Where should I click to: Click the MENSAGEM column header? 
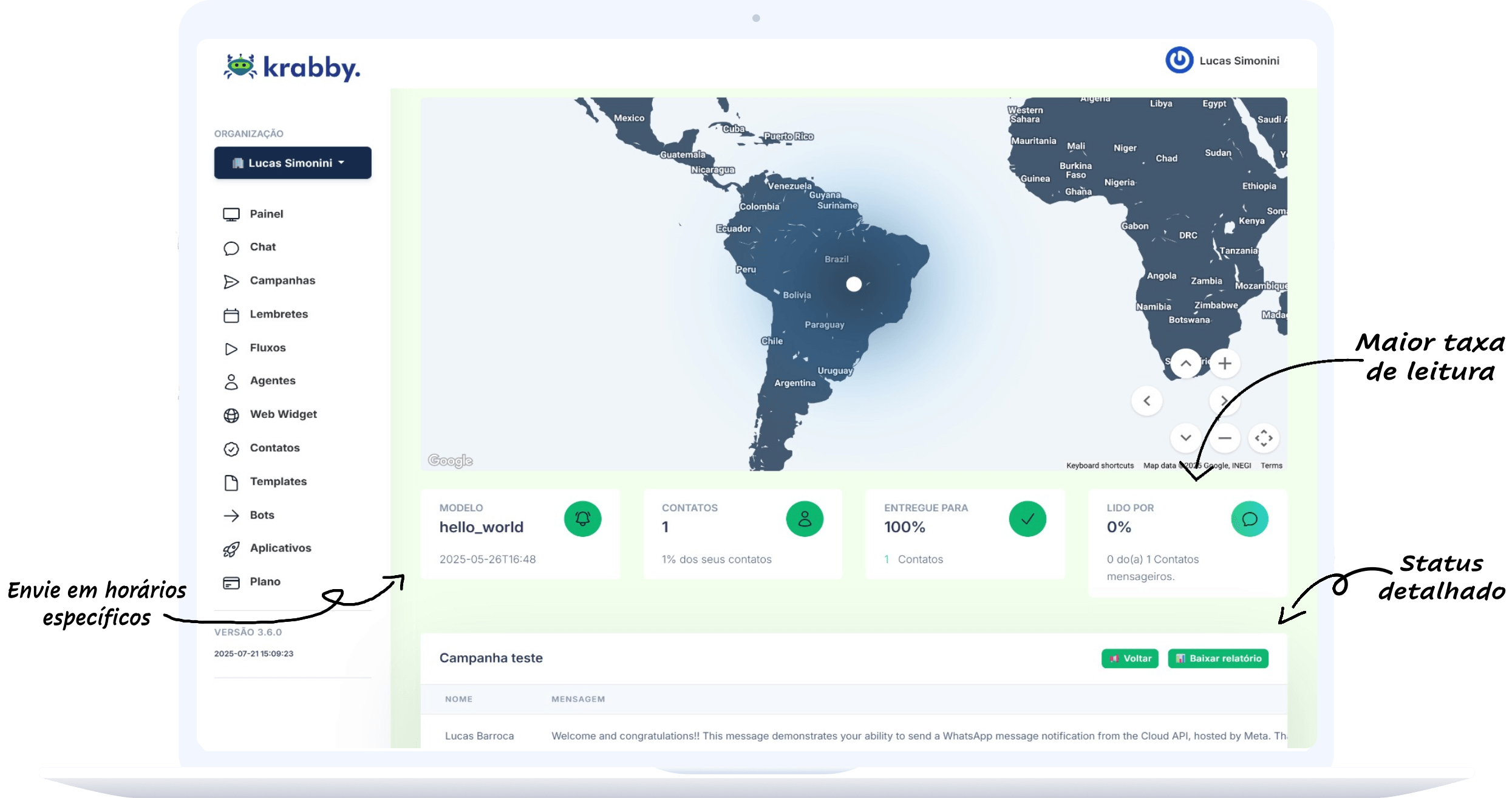(x=578, y=699)
